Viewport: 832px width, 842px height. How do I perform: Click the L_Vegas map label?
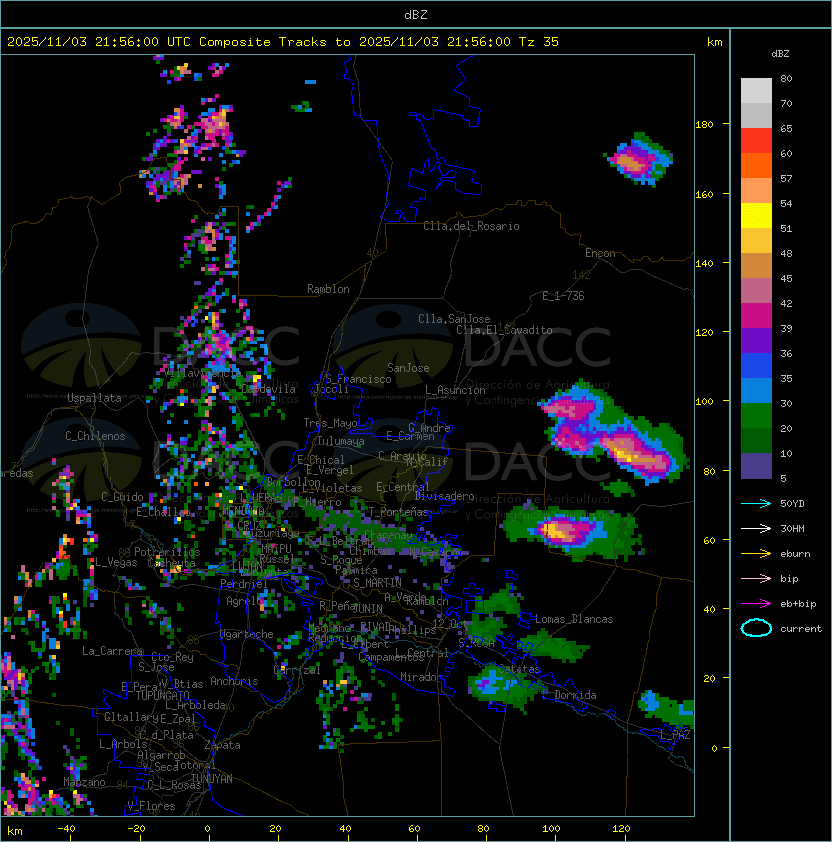coord(115,562)
